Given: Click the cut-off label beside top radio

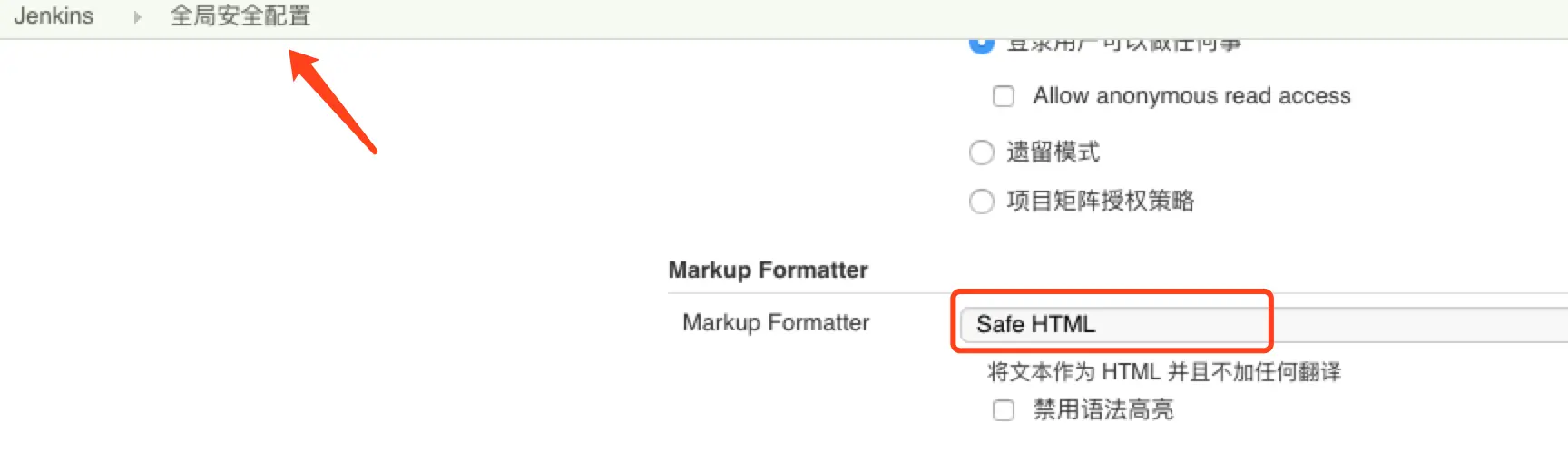Looking at the screenshot, I should 1123,44.
